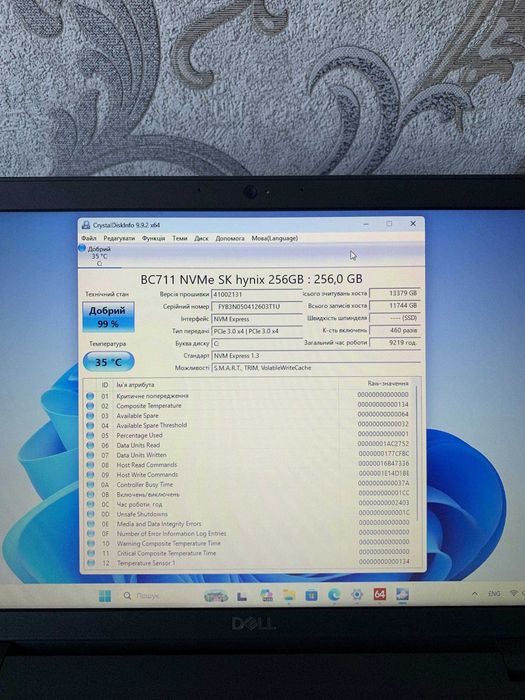Click the PCIe 3.0 x4 transfer mode field
The image size is (525, 700).
coord(256,331)
